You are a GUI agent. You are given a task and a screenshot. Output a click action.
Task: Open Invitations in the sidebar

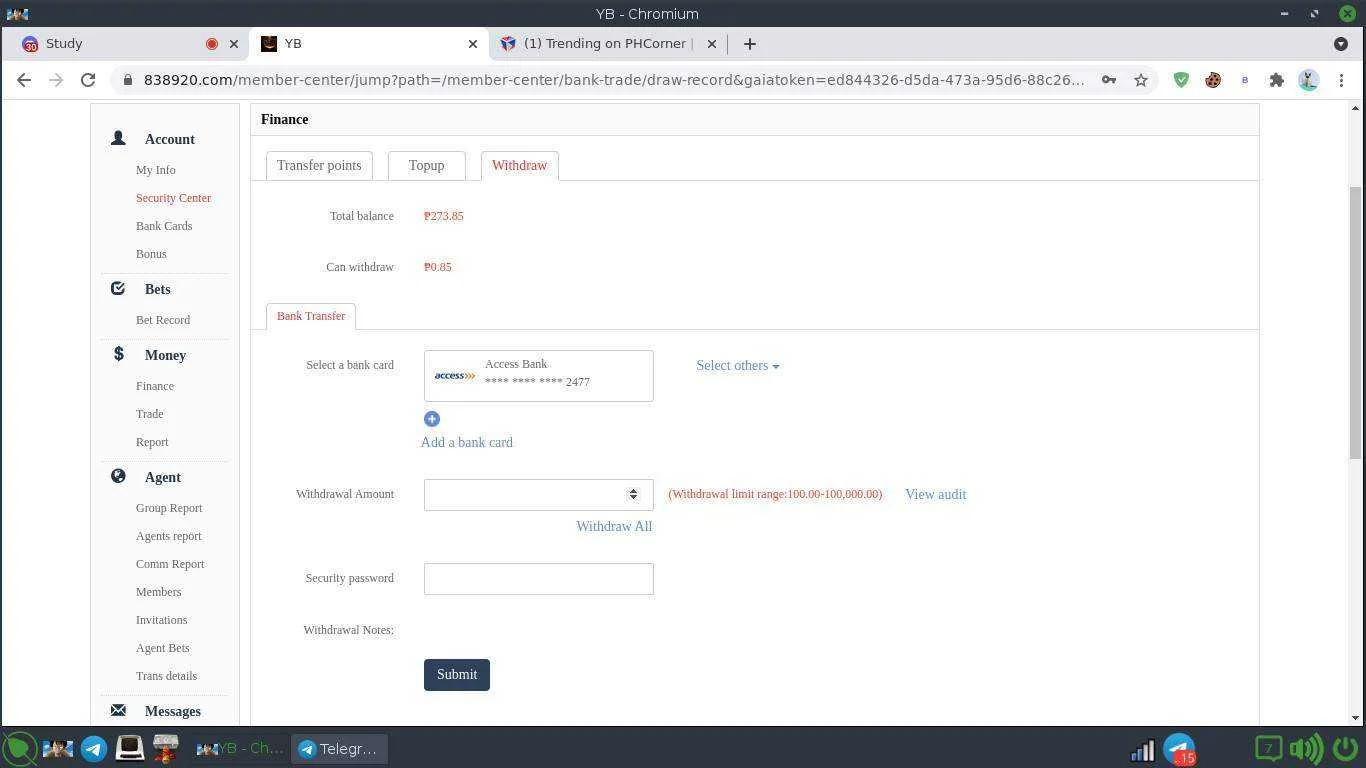click(x=162, y=620)
